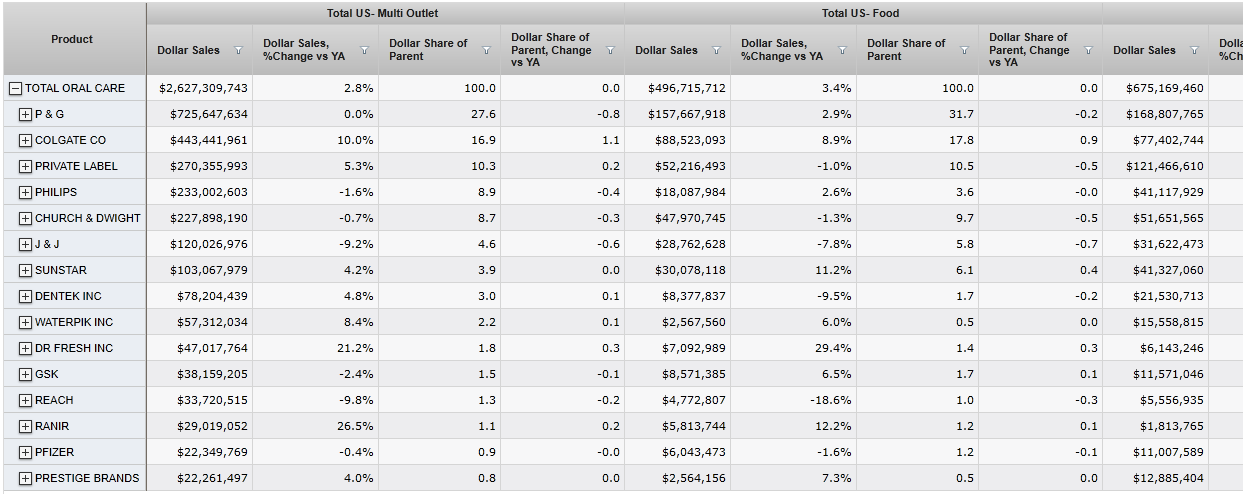
Task: Expand the PRIVATE LABEL row
Action: pos(25,166)
